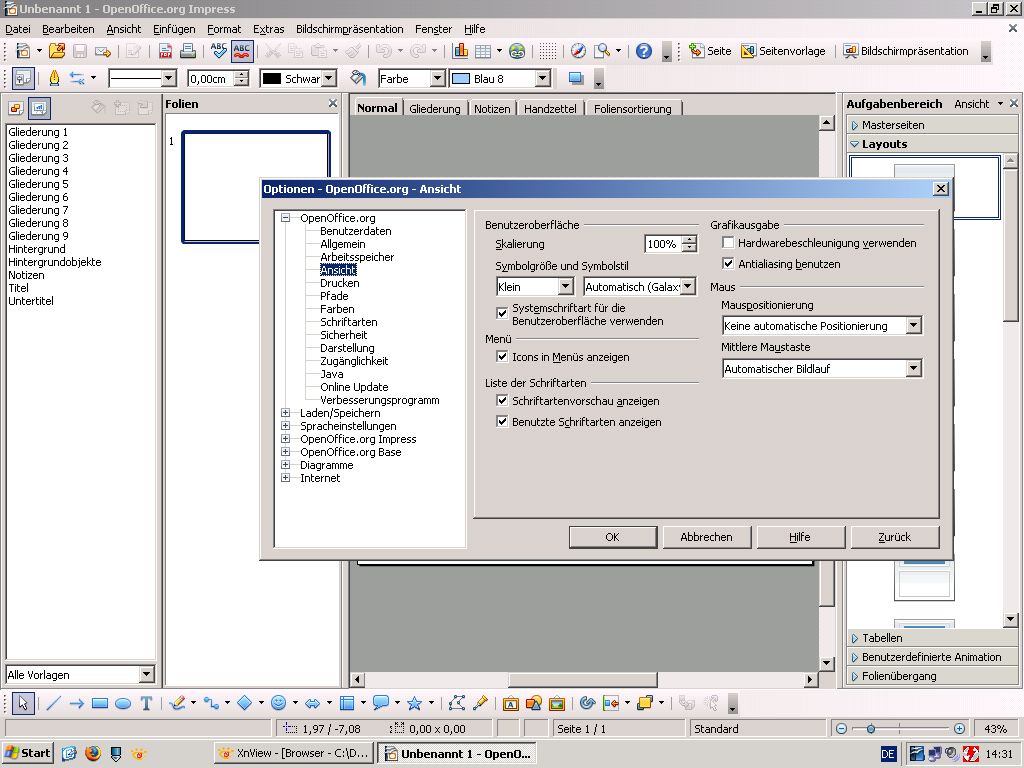
Task: Click the Print icon in the toolbar
Action: click(188, 51)
